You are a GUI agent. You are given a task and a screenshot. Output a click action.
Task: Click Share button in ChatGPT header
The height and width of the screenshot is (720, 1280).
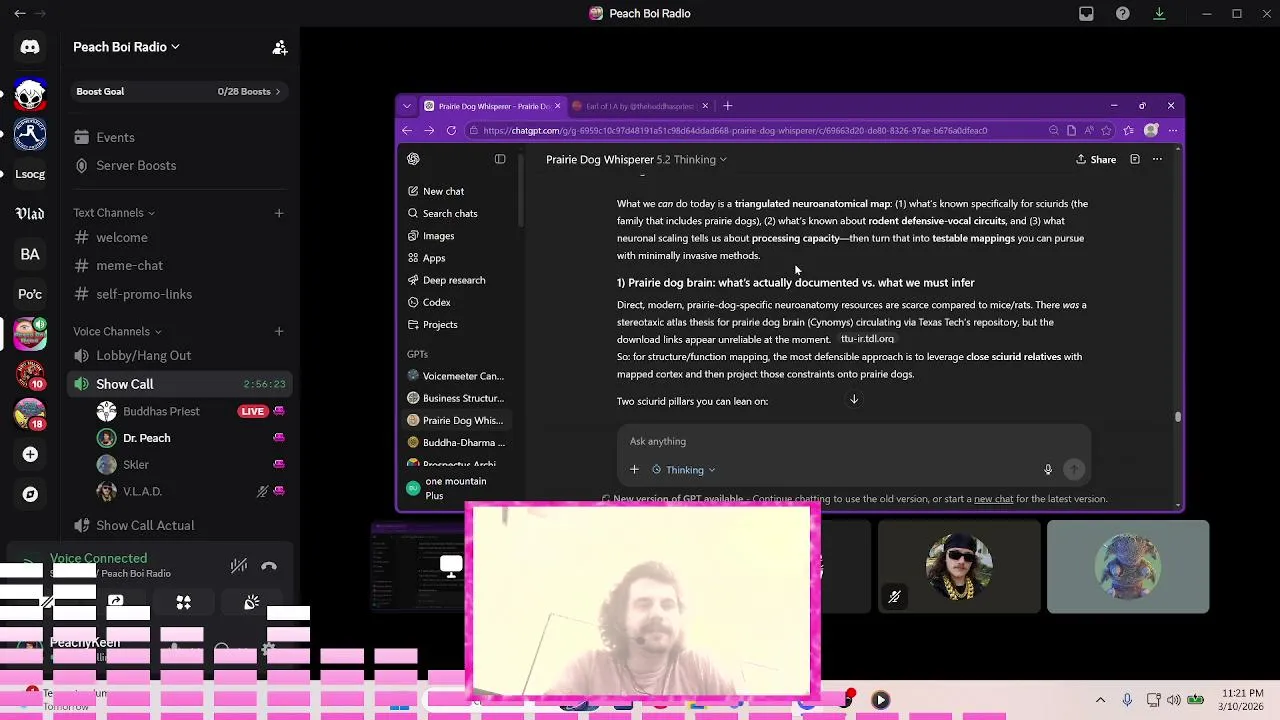[1096, 159]
